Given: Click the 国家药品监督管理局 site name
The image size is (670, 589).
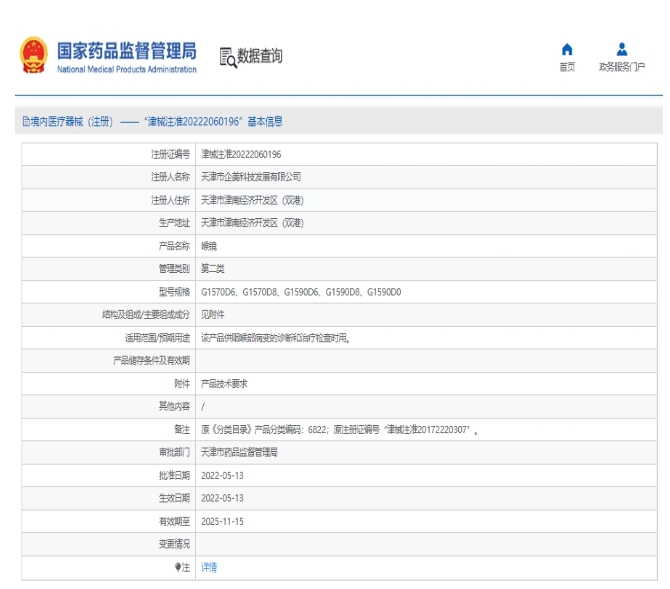Looking at the screenshot, I should pyautogui.click(x=126, y=52).
